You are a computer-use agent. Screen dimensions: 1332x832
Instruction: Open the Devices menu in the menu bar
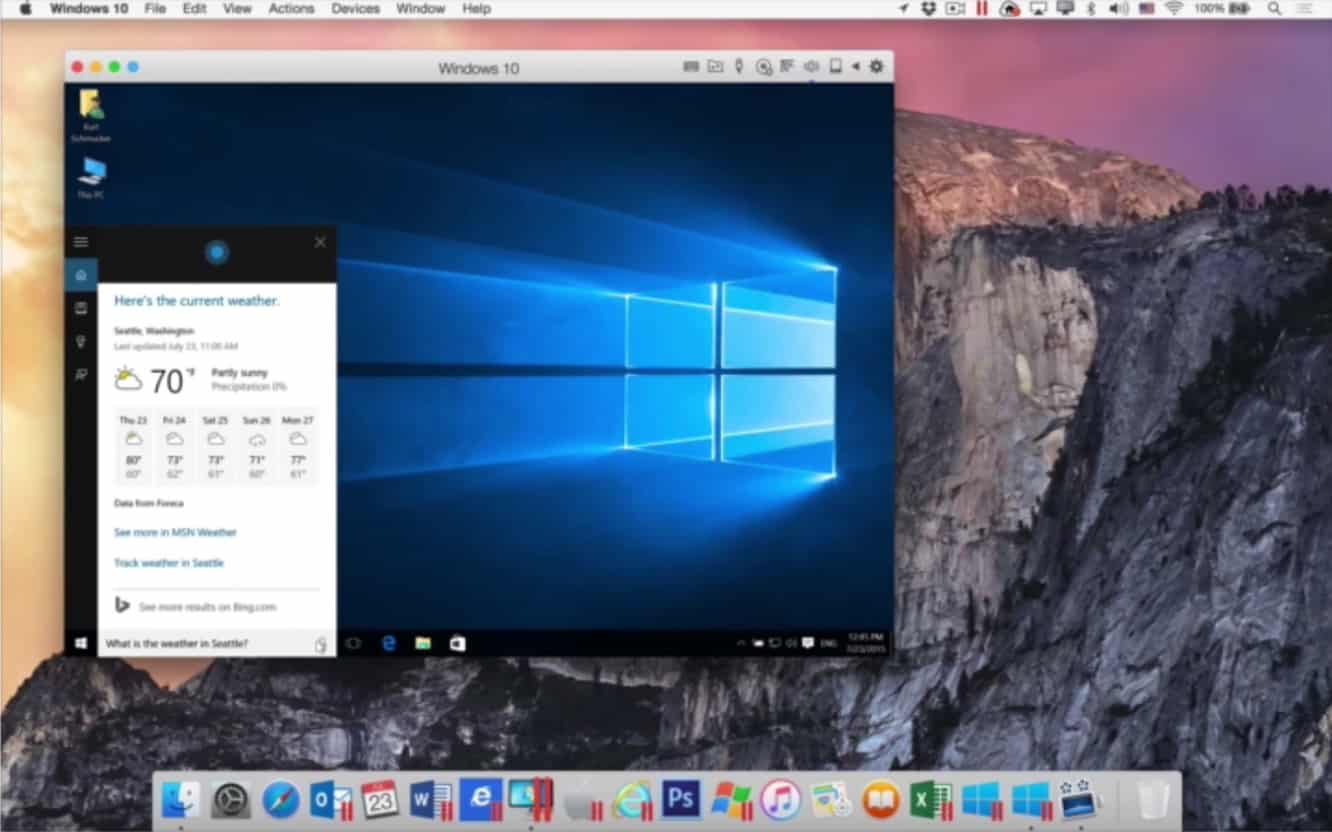tap(355, 8)
